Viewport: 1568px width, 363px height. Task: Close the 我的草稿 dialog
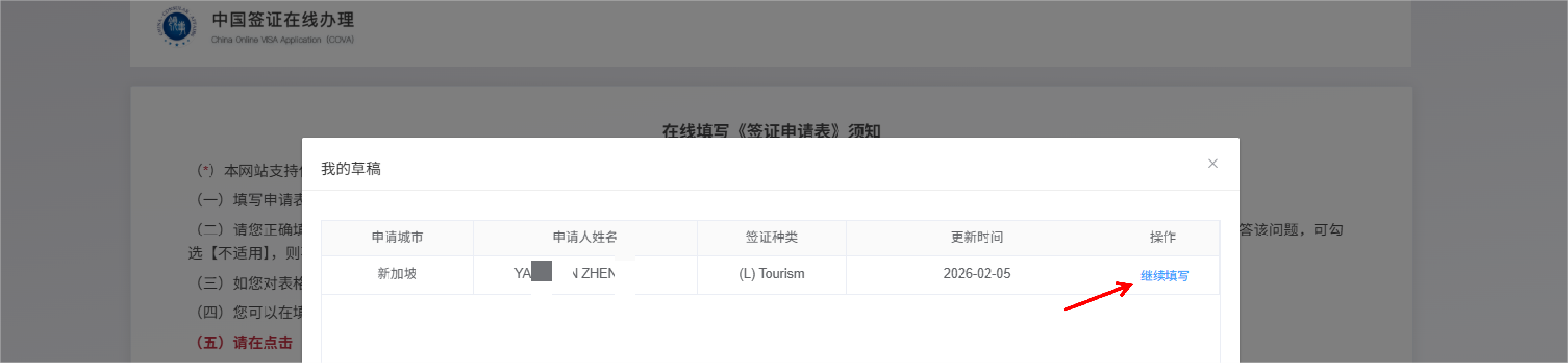(1212, 163)
